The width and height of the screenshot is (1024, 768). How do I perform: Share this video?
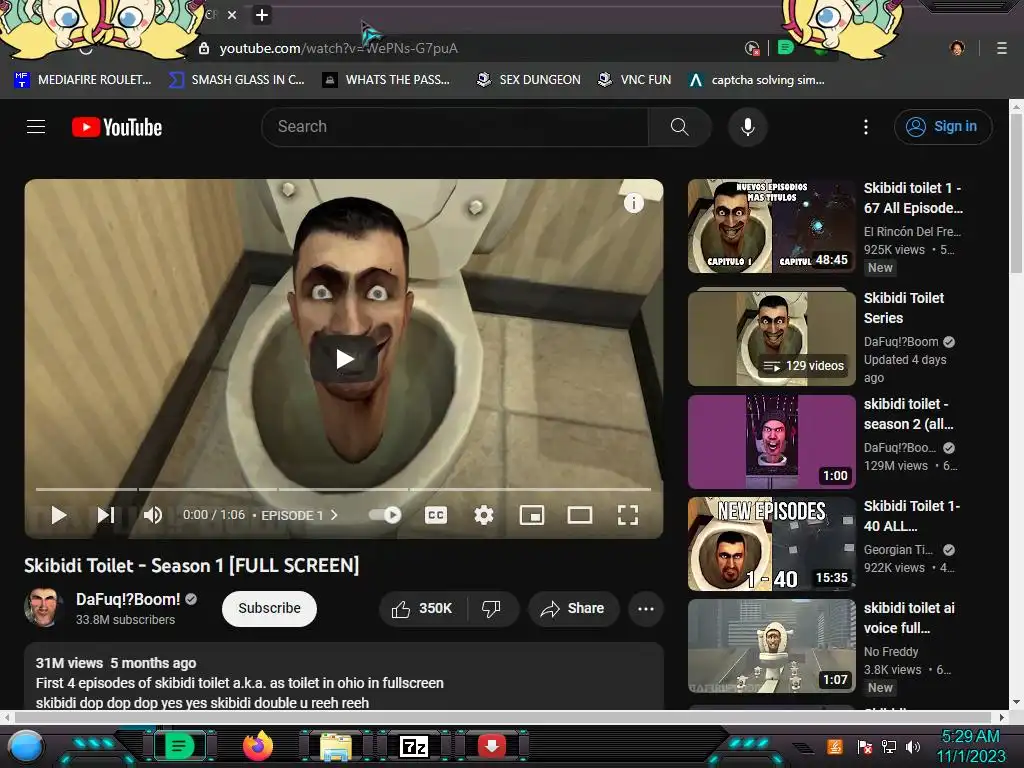click(573, 609)
